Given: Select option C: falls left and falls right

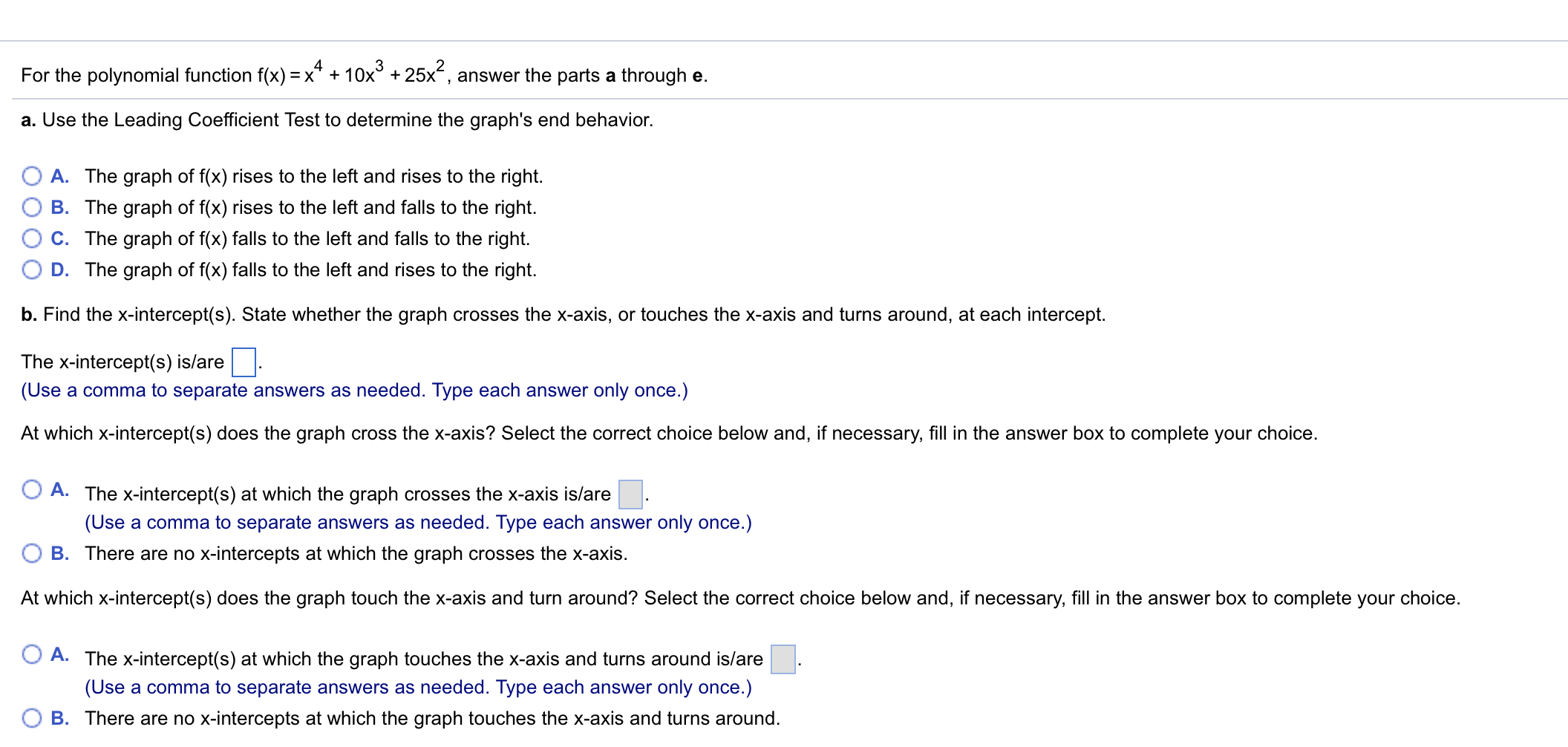Looking at the screenshot, I should [32, 238].
